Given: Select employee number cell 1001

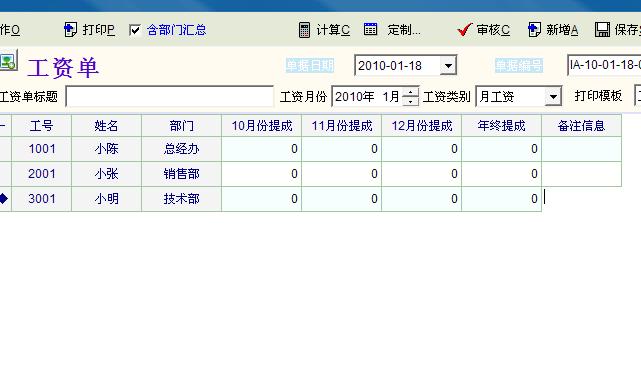Looking at the screenshot, I should pos(42,149).
